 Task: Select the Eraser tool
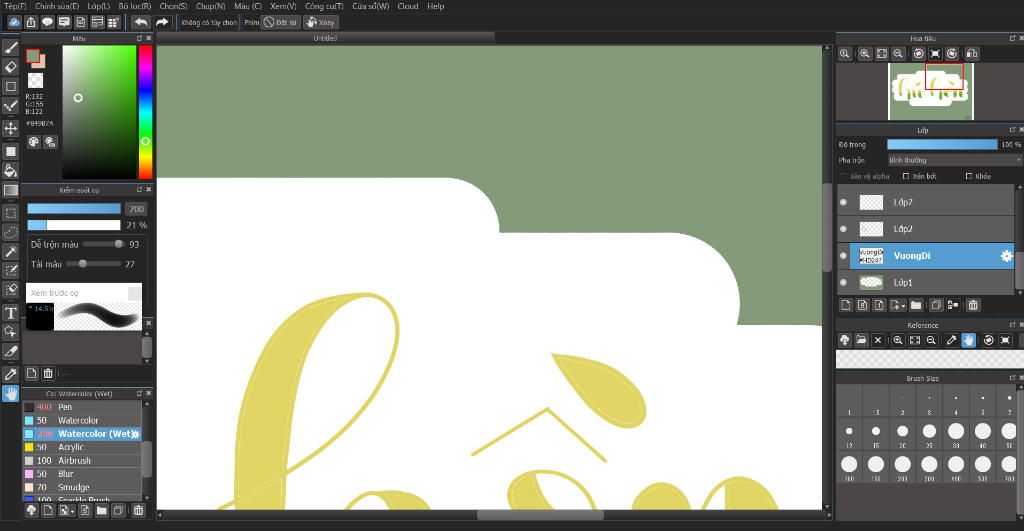tap(10, 67)
